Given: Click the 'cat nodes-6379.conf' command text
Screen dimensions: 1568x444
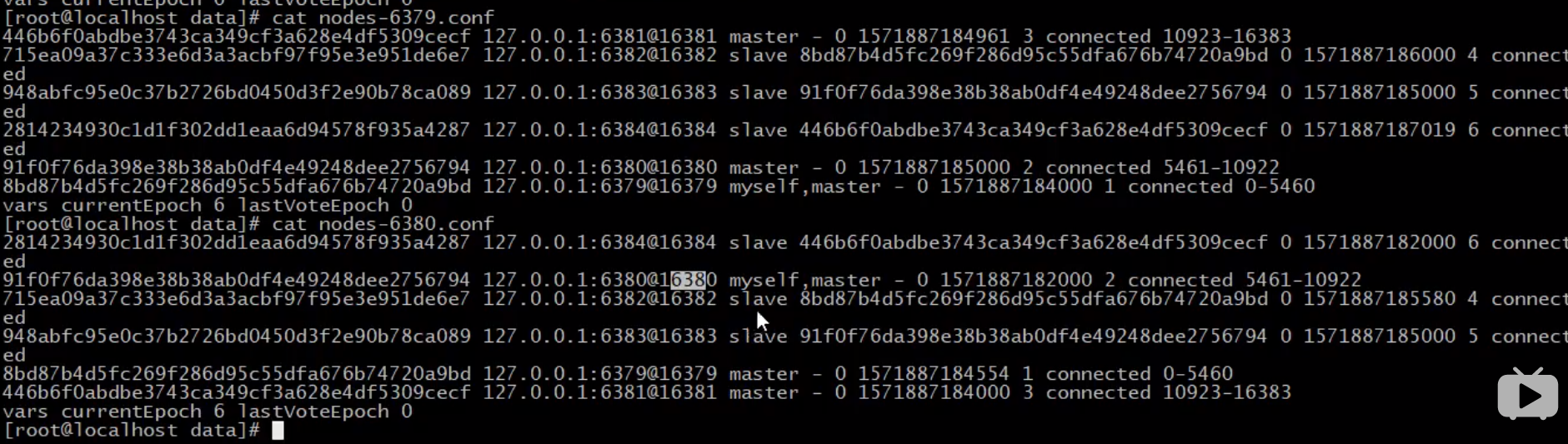Looking at the screenshot, I should click(x=383, y=17).
